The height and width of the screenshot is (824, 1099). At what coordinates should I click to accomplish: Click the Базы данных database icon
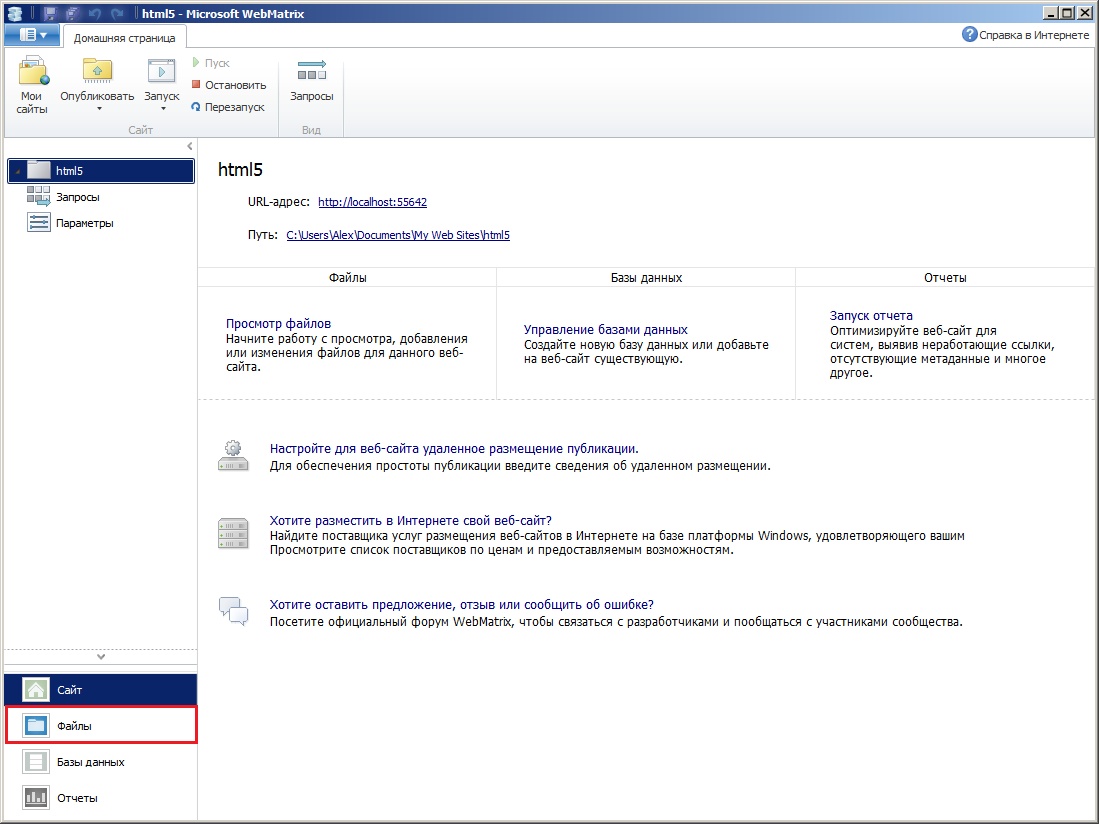coord(36,762)
